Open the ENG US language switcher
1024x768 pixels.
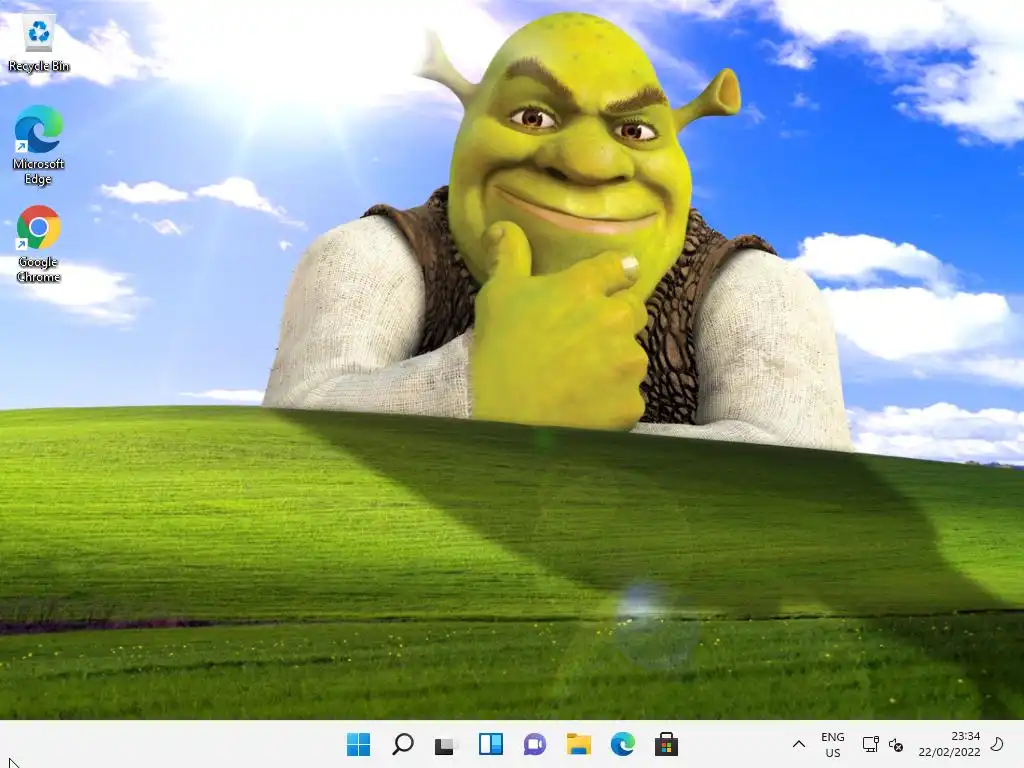(833, 744)
